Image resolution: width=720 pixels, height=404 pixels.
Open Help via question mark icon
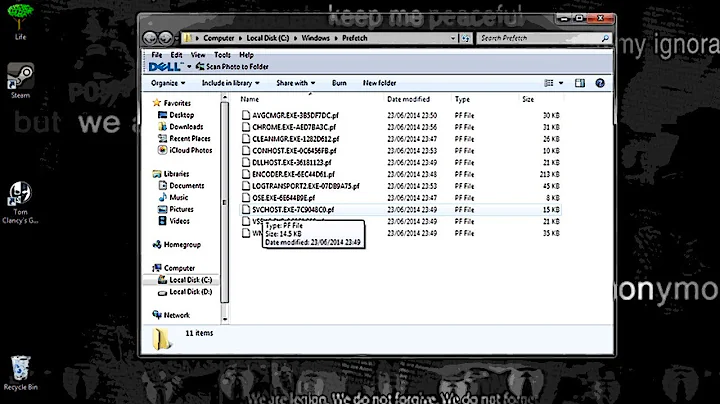(600, 83)
